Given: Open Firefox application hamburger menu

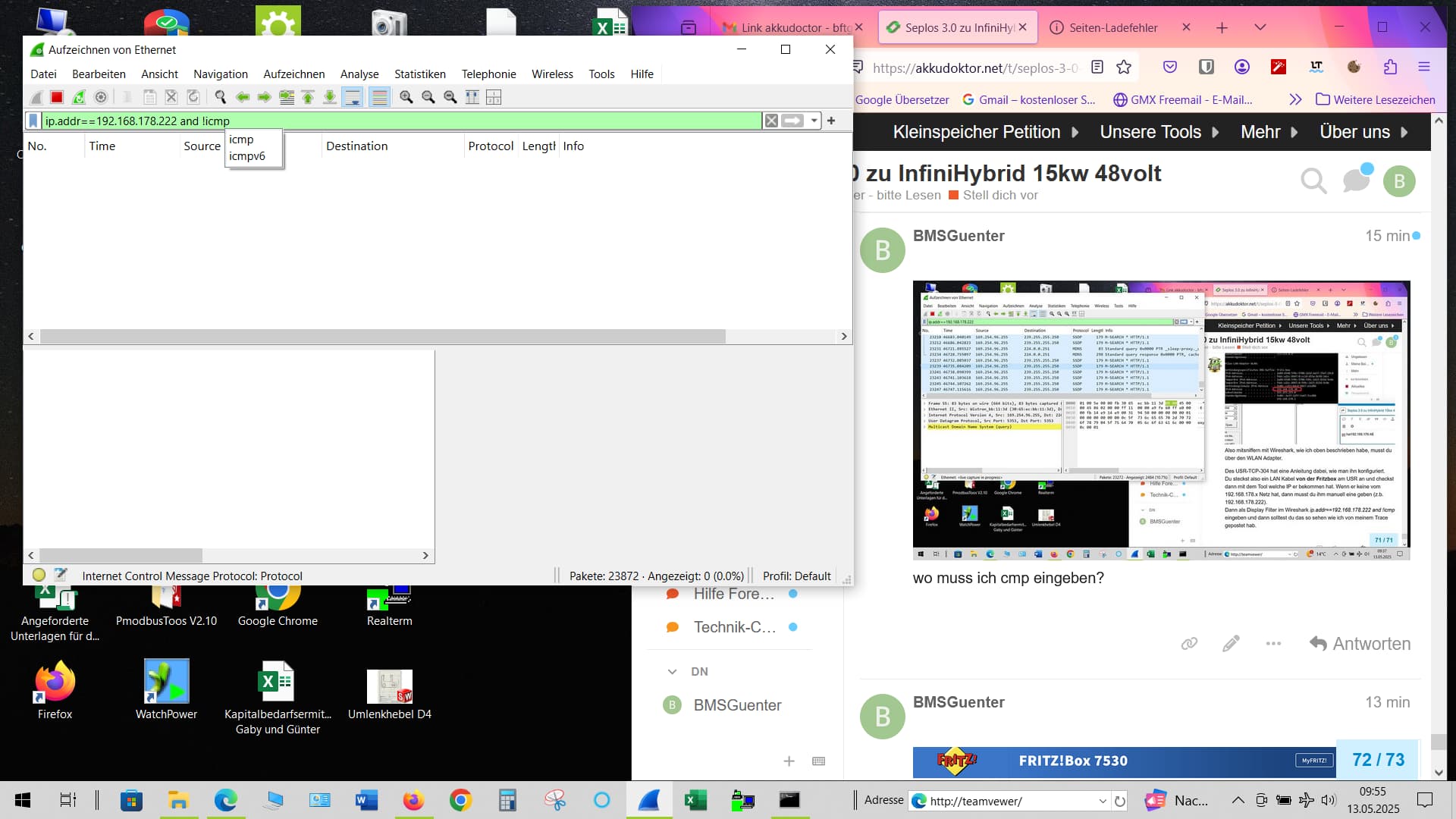Looking at the screenshot, I should pos(1424,67).
